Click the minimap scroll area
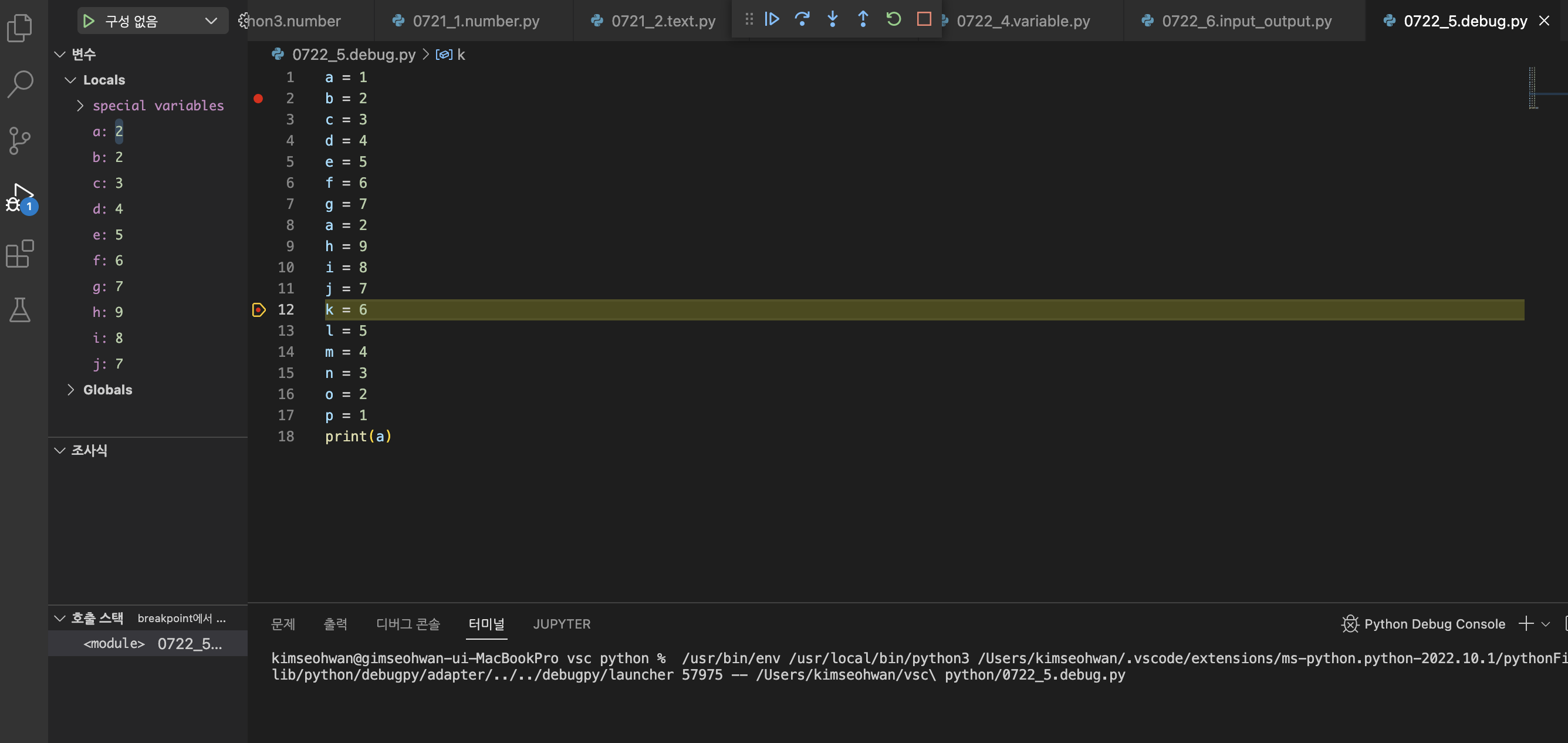This screenshot has height=743, width=1568. (x=1533, y=89)
